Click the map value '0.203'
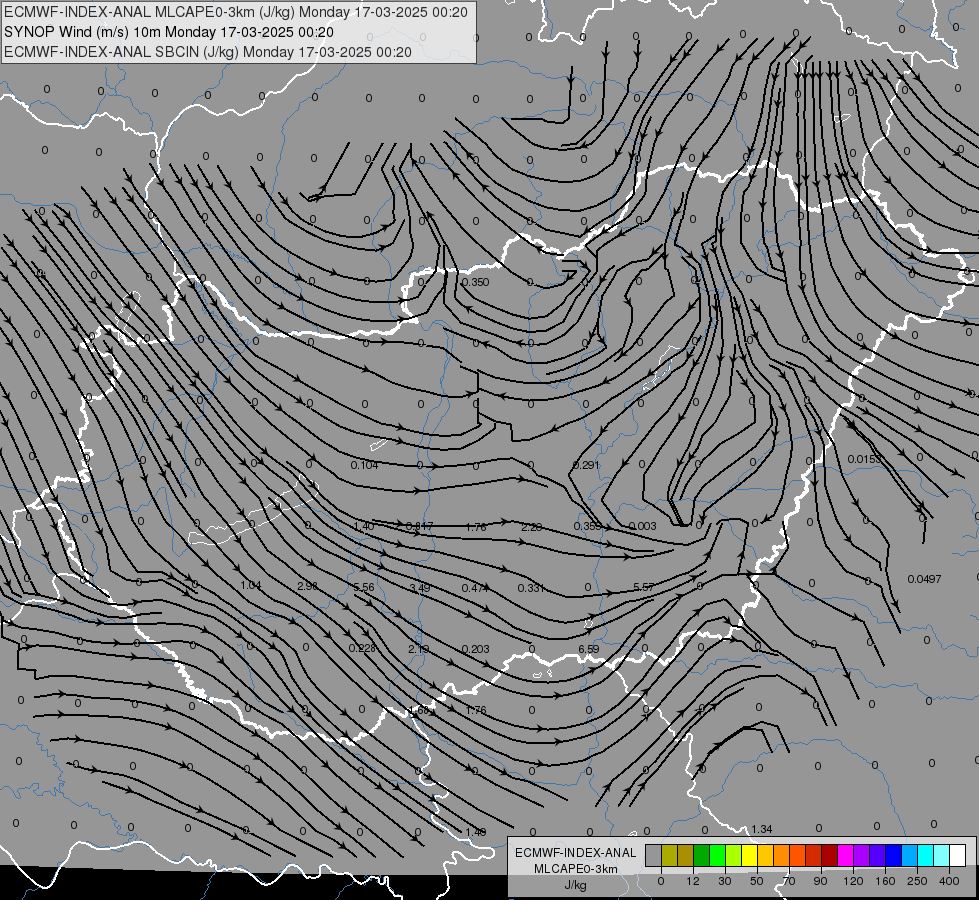 coord(475,650)
